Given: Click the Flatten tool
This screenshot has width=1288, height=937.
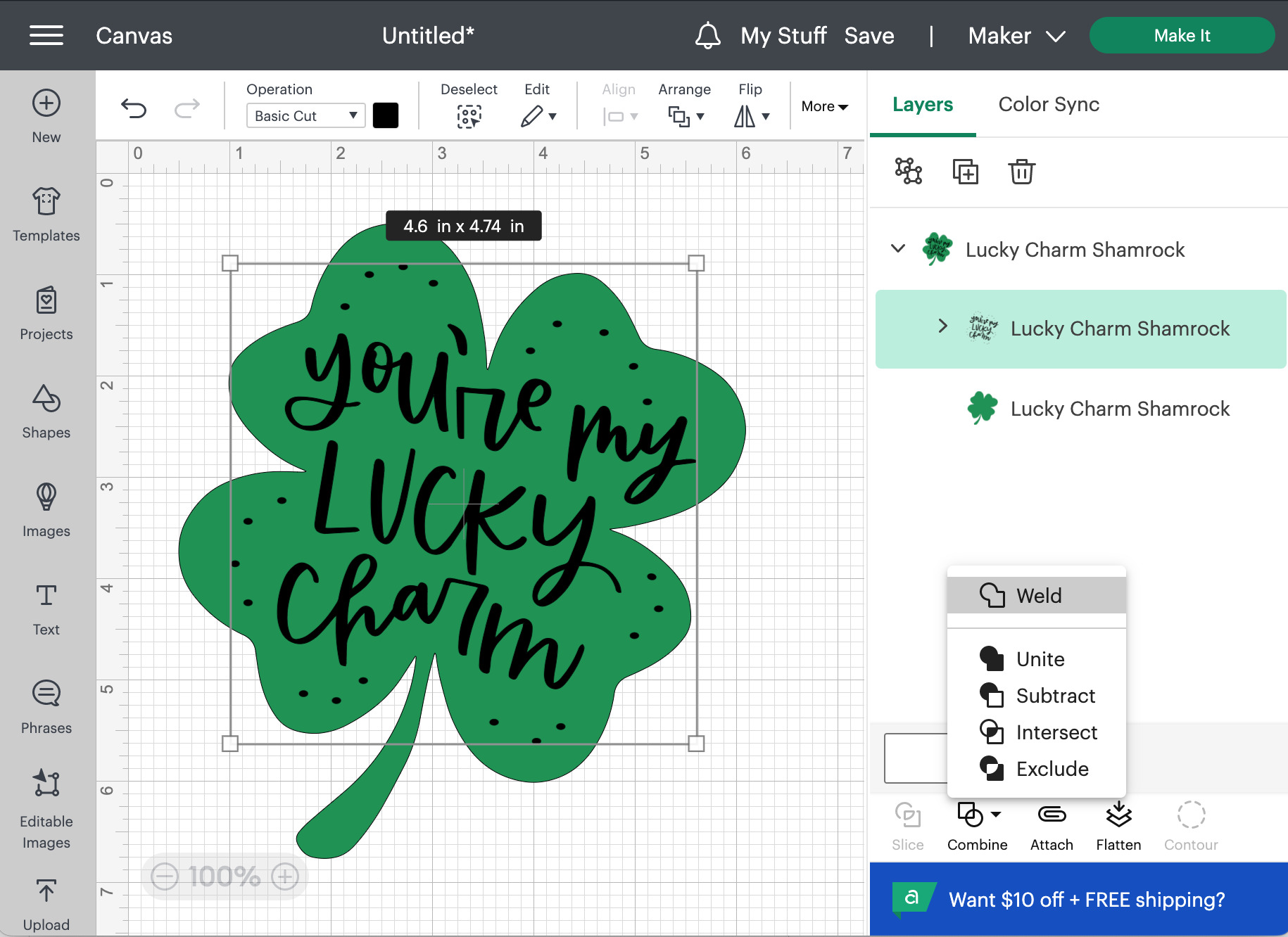Looking at the screenshot, I should [1118, 827].
